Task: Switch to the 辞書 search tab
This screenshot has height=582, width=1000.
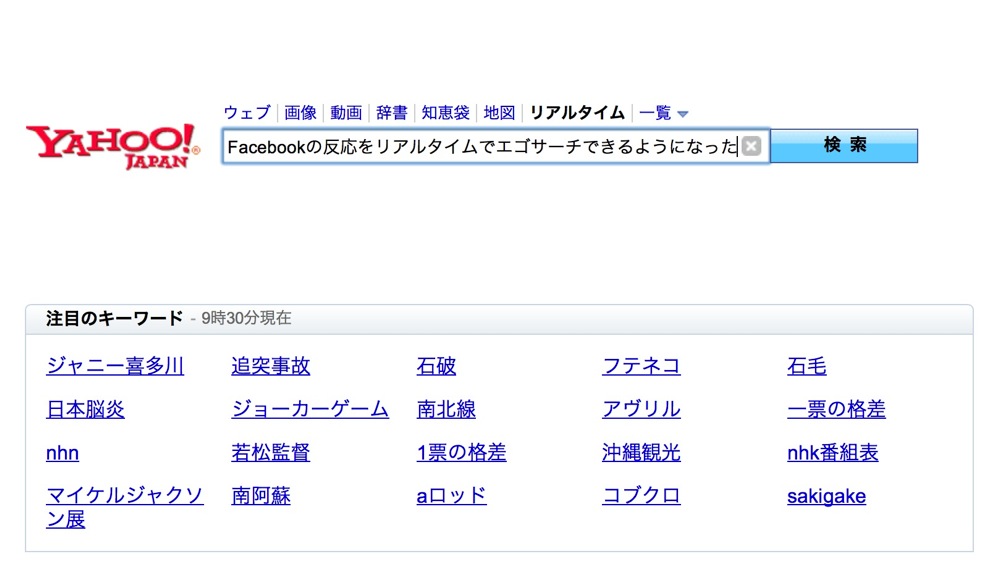Action: pos(392,113)
